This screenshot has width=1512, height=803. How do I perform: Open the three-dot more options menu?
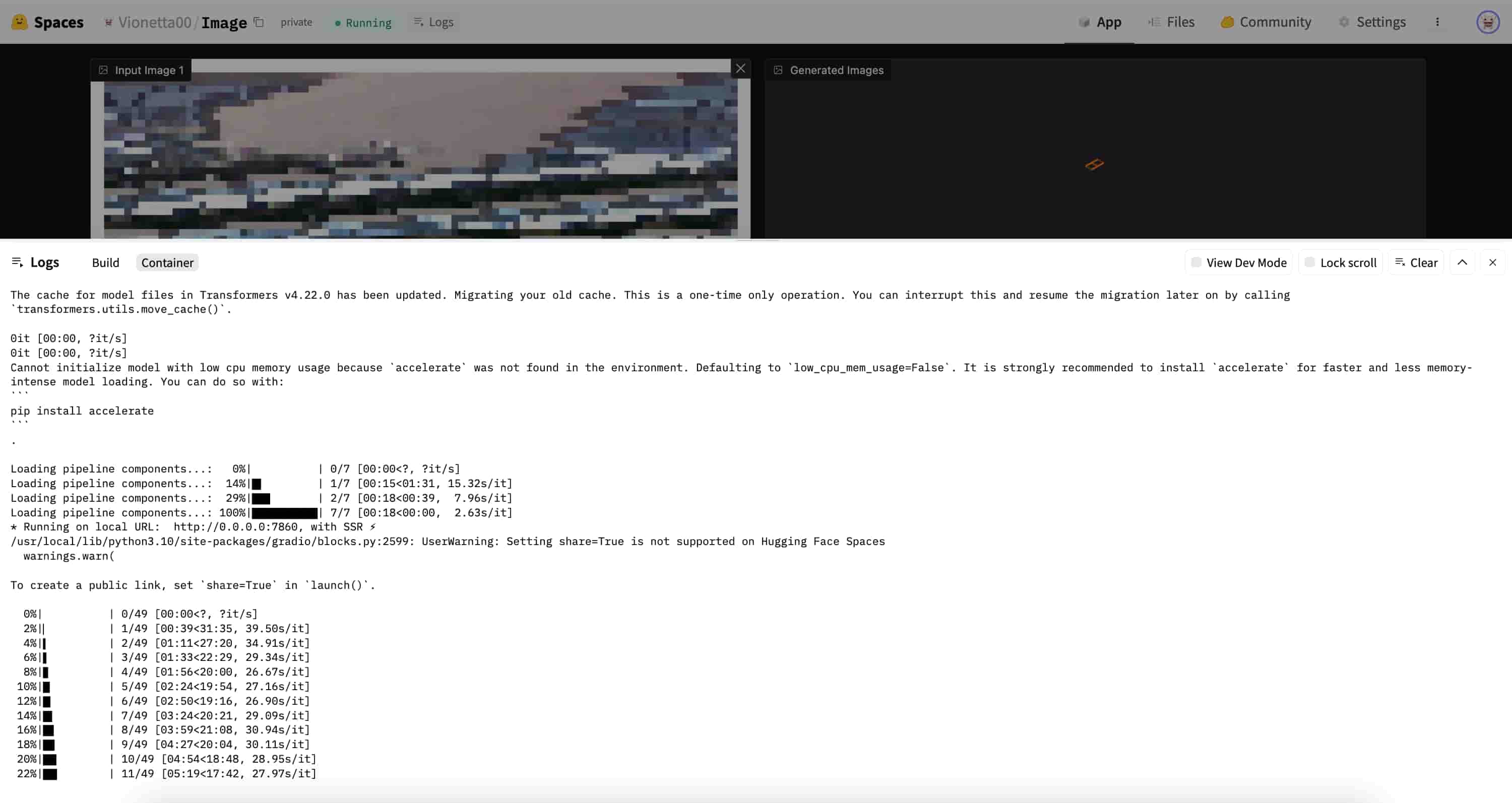click(1437, 22)
